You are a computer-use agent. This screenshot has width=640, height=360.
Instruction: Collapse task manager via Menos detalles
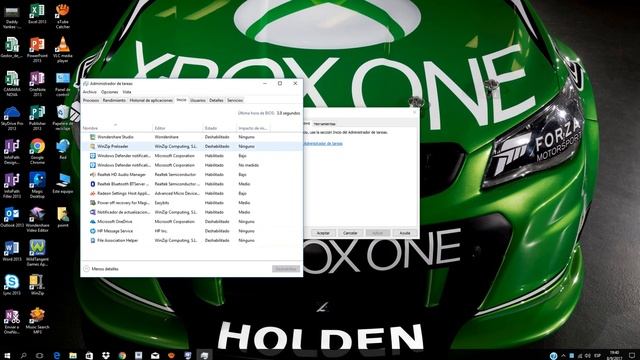pos(101,269)
